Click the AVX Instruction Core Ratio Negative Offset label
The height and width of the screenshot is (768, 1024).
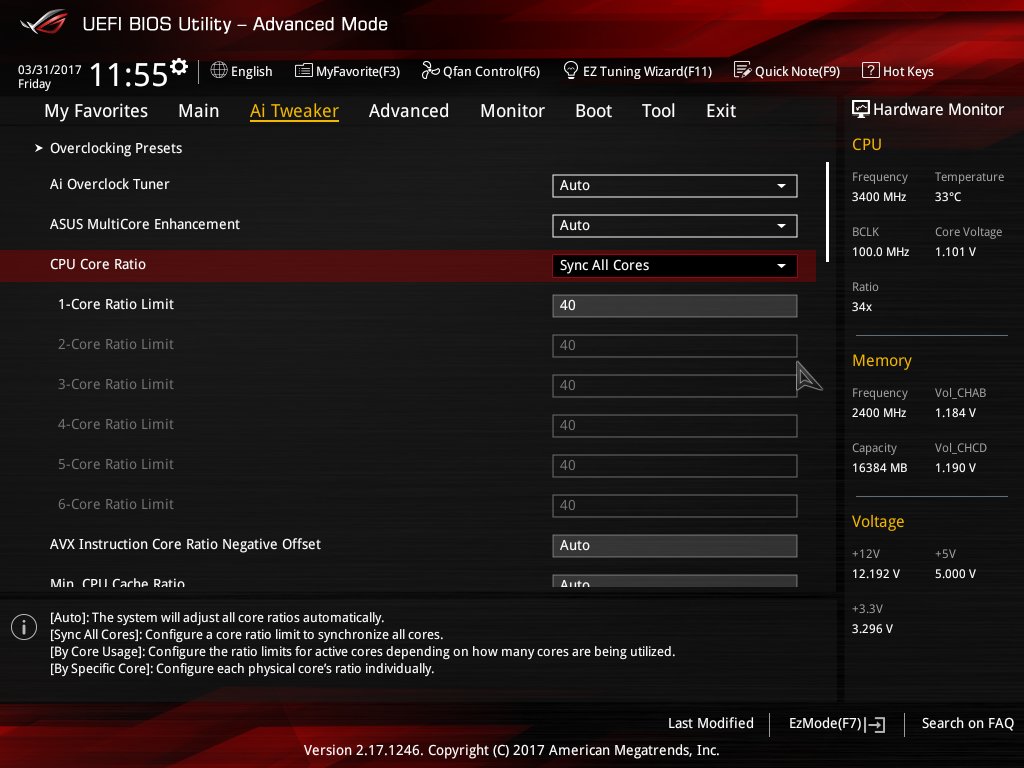[x=185, y=544]
